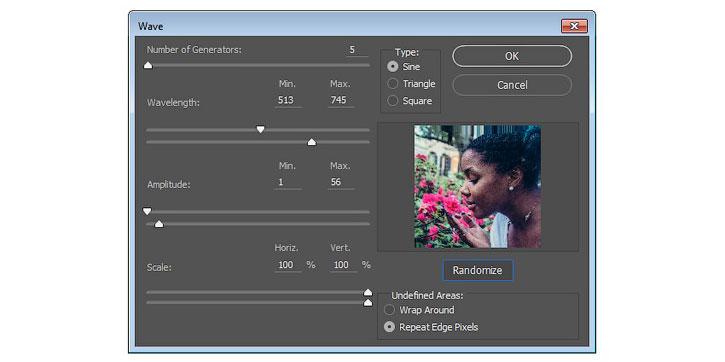Click the Scale Horiz. percentage field

point(288,265)
